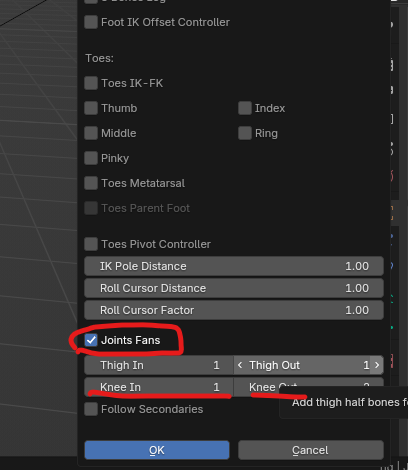Enable Foot IK Offset Controller checkbox
The image size is (408, 470).
91,22
